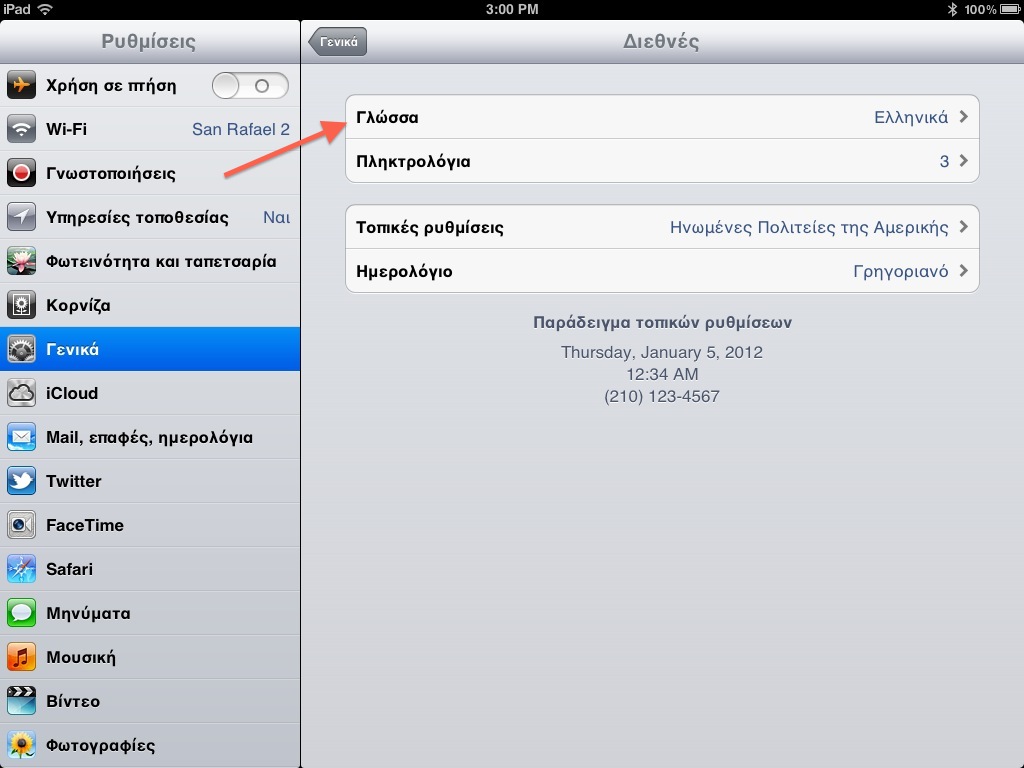
Task: Open Πληκτρολόγια row chevron
Action: (964, 161)
